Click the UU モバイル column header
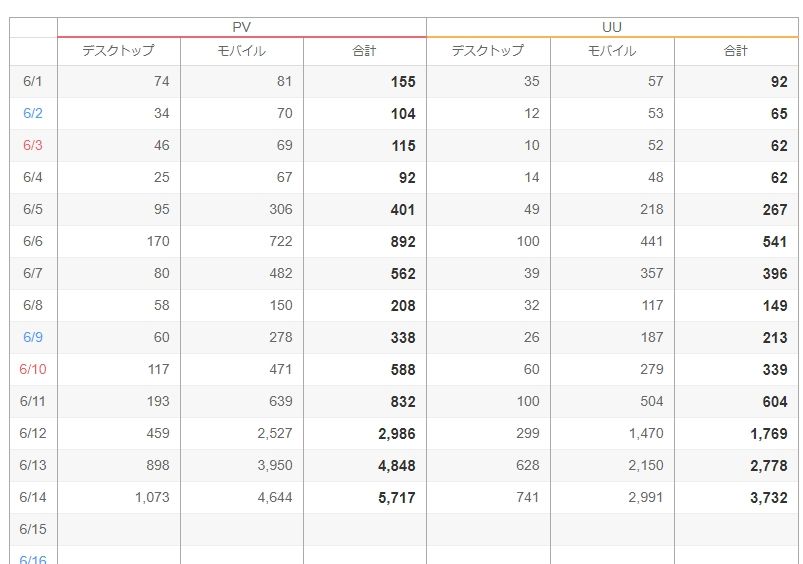Viewport: 803px width, 564px height. [611, 51]
